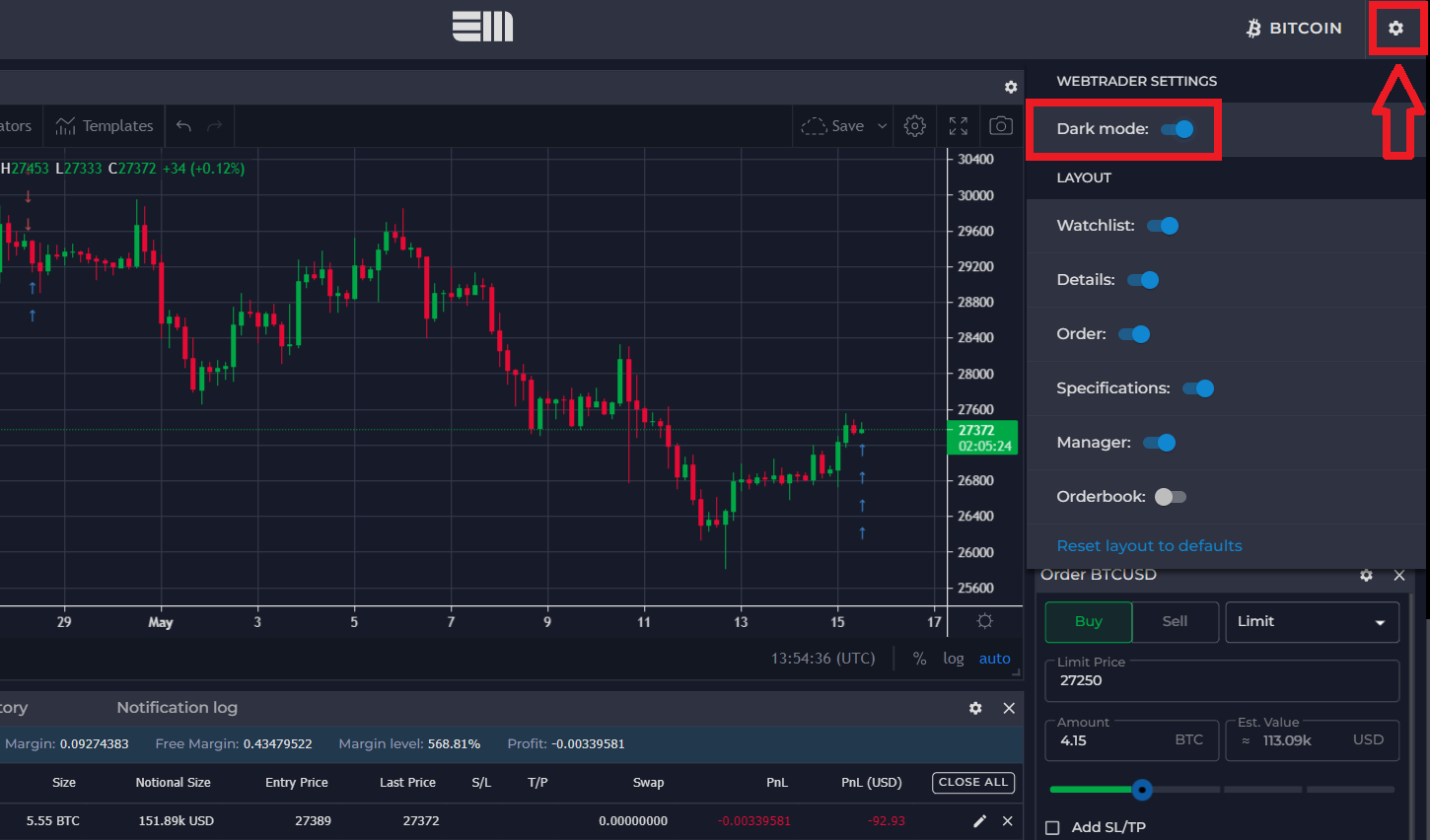The image size is (1430, 840).
Task: Sort positions by Last Price column
Action: point(407,783)
